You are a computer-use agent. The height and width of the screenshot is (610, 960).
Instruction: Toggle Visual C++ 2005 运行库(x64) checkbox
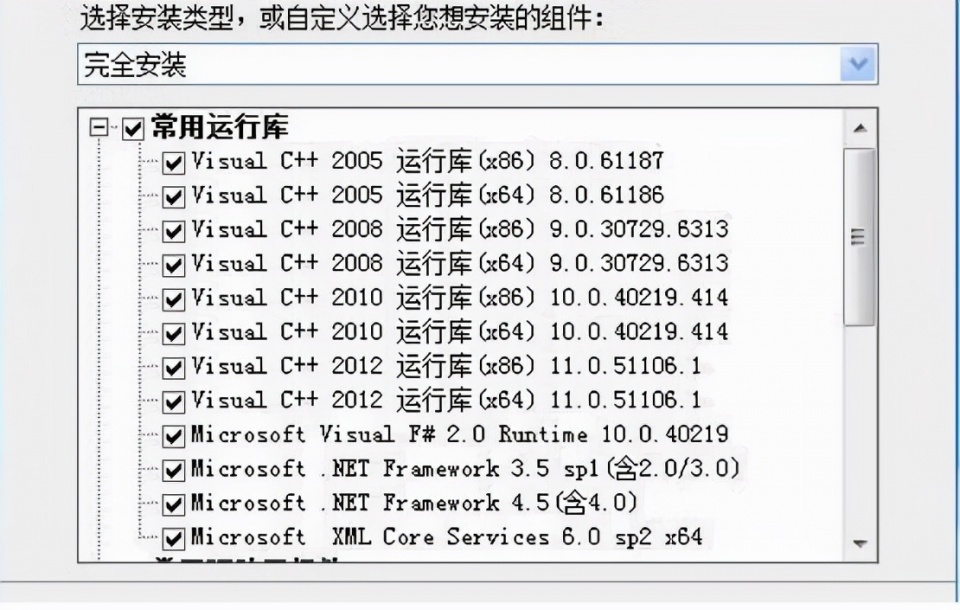coord(173,197)
